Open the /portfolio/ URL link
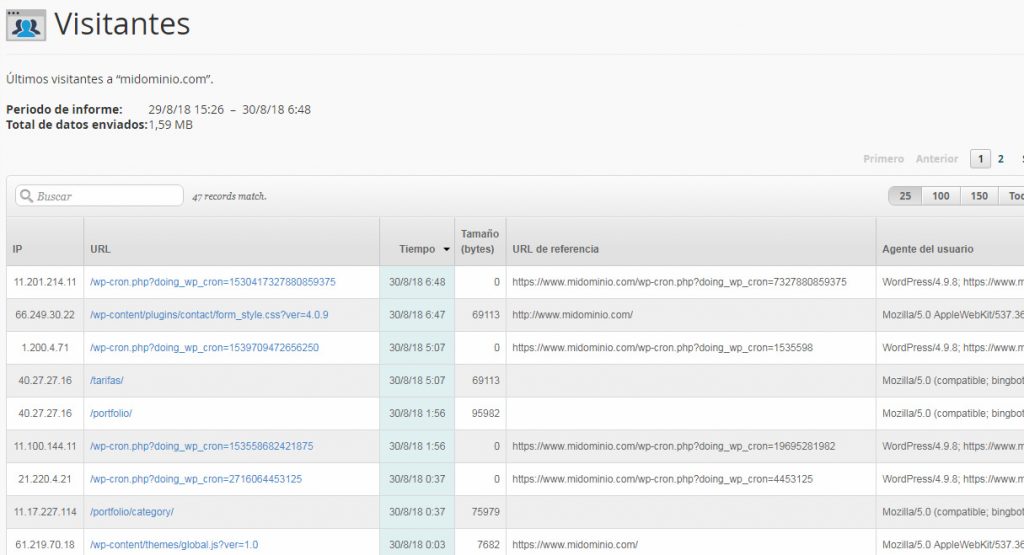This screenshot has height=555, width=1024. pos(111,413)
